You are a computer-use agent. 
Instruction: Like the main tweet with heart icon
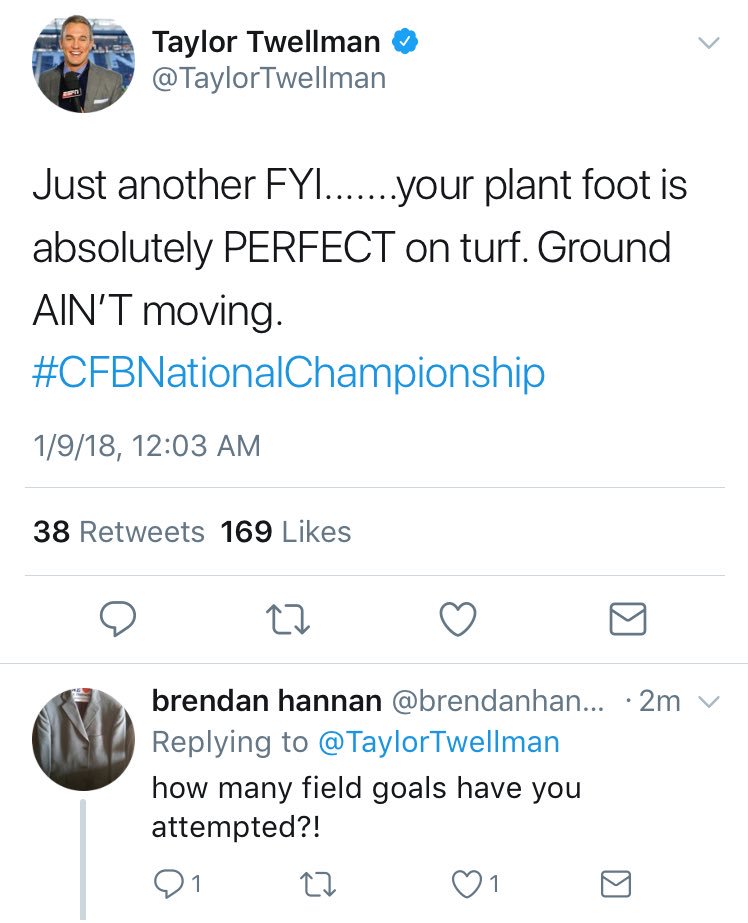(458, 620)
